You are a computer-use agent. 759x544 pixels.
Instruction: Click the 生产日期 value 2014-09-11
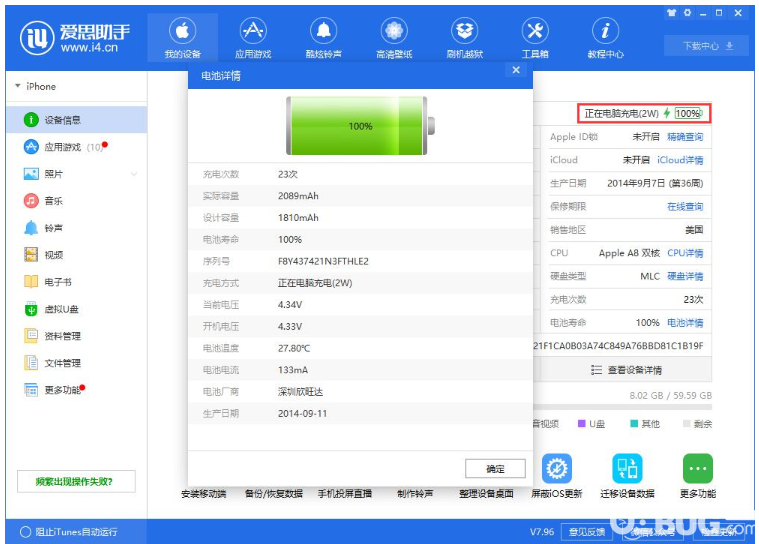[x=303, y=414]
